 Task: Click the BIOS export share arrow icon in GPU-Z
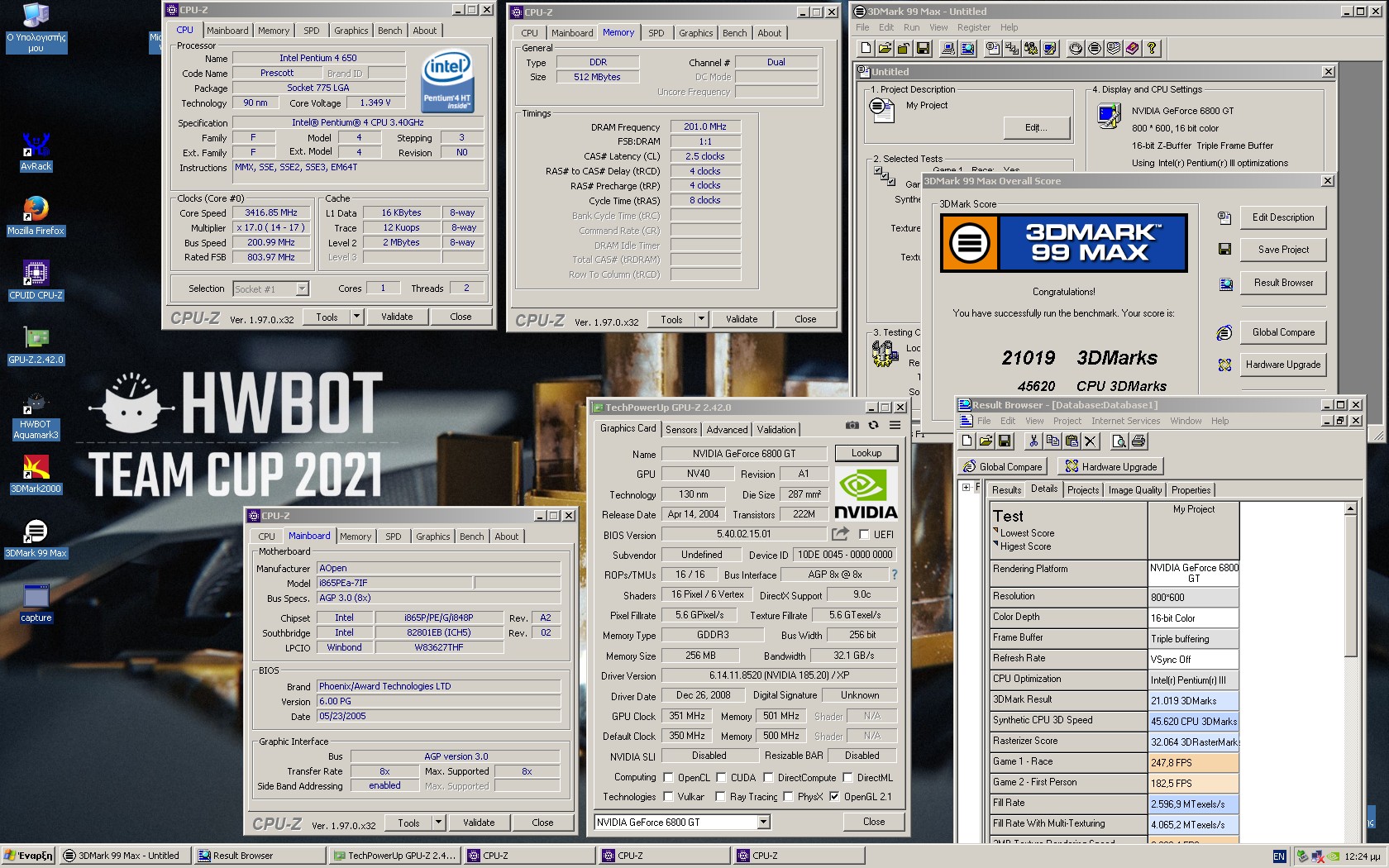click(840, 534)
